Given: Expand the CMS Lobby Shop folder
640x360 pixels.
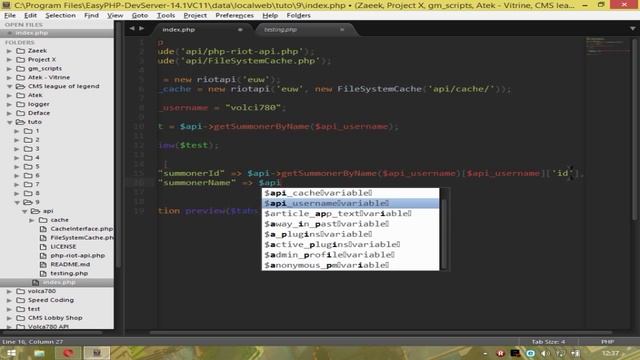Looking at the screenshot, I should coord(9,318).
